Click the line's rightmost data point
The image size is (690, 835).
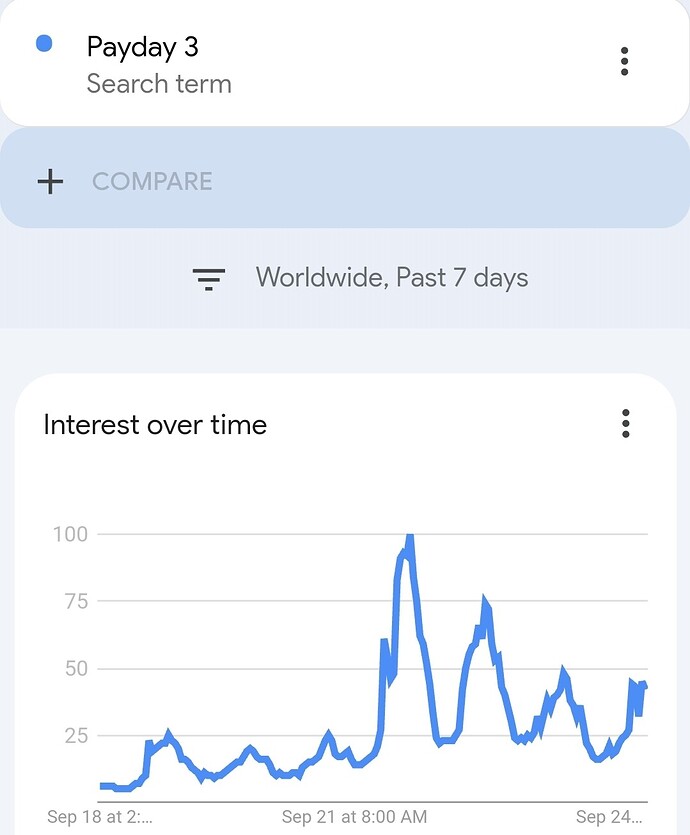click(x=645, y=686)
